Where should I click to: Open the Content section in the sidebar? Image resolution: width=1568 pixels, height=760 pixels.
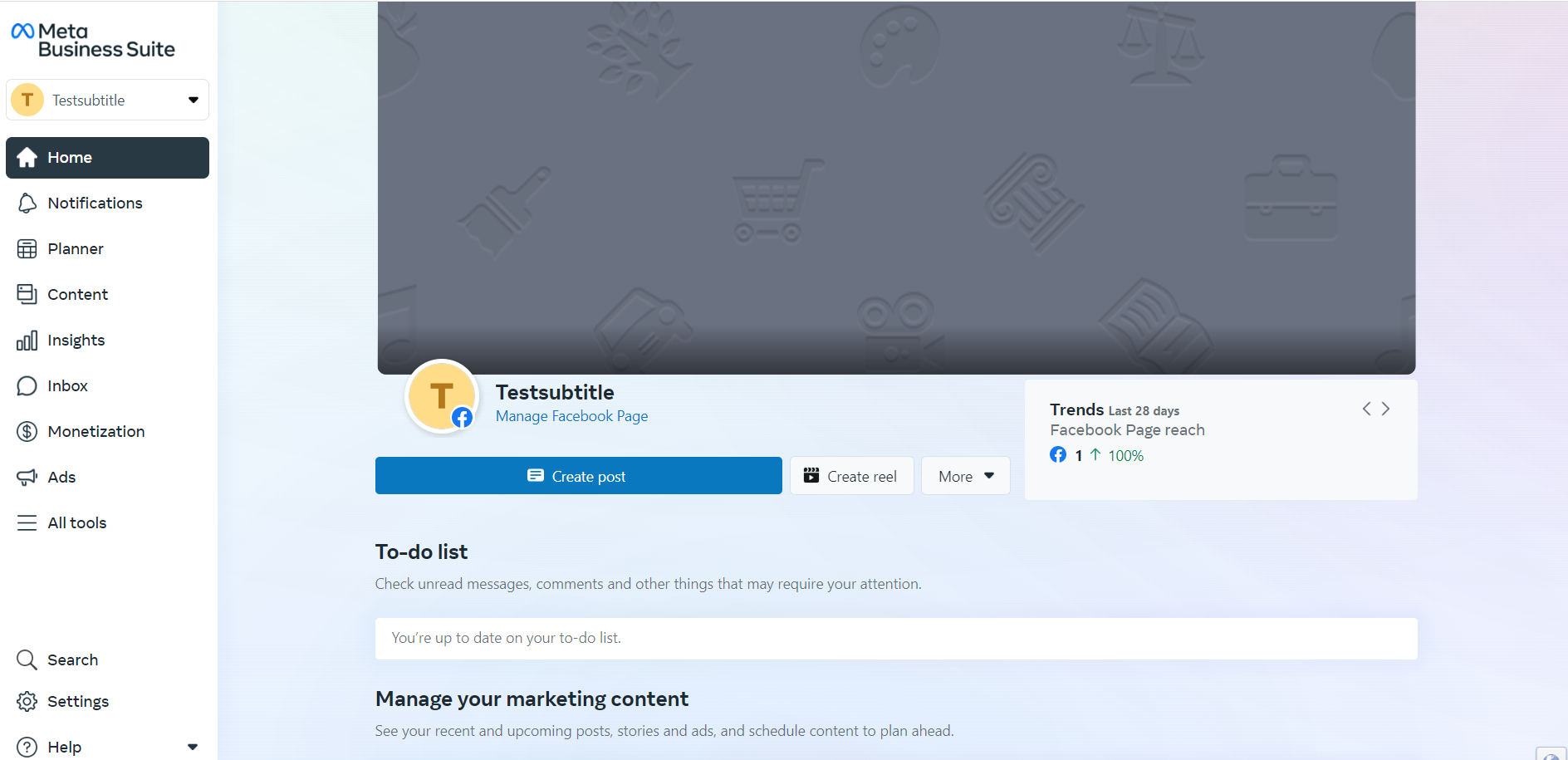77,295
